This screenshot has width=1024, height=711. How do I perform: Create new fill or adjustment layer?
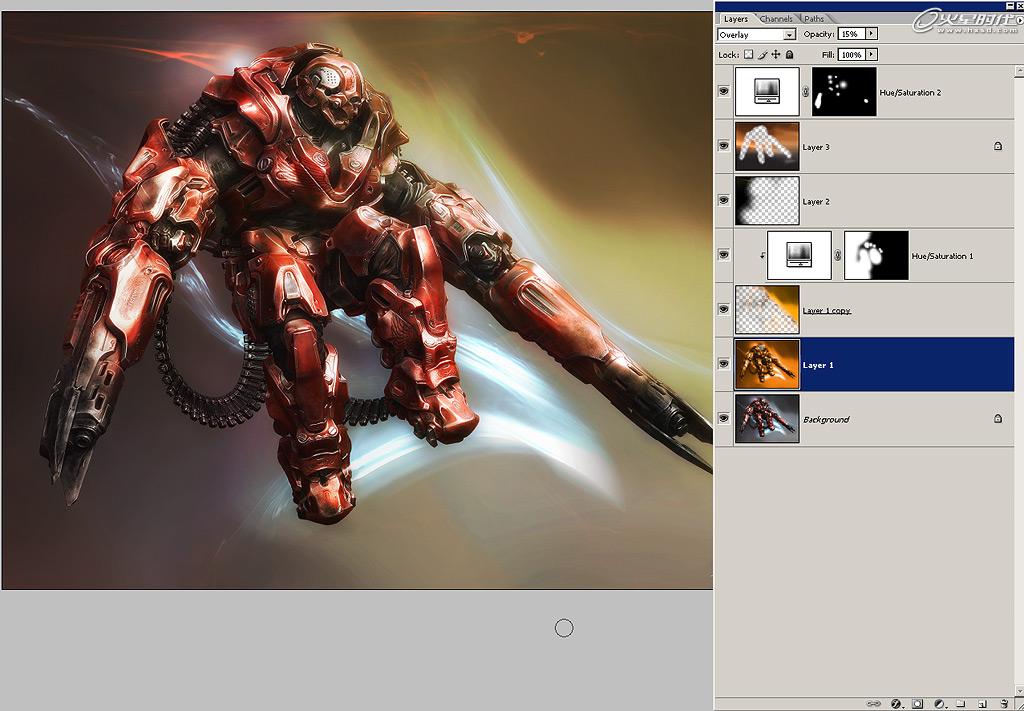click(x=939, y=704)
